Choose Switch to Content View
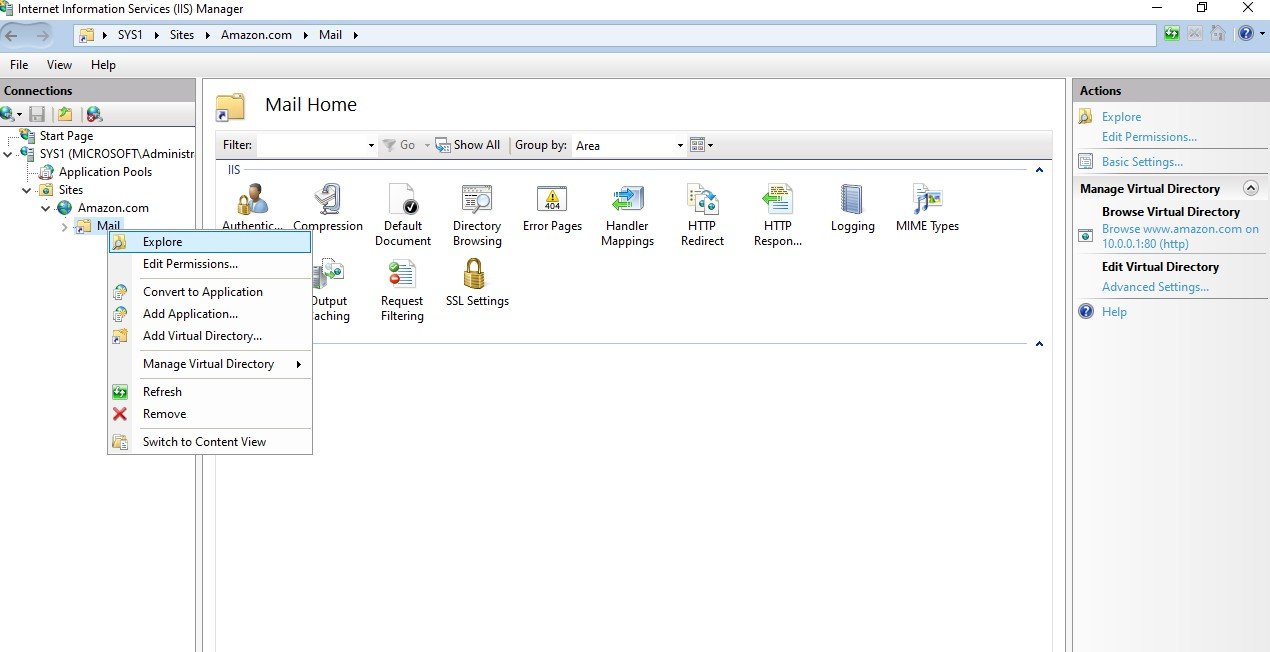1270x652 pixels. tap(210, 442)
